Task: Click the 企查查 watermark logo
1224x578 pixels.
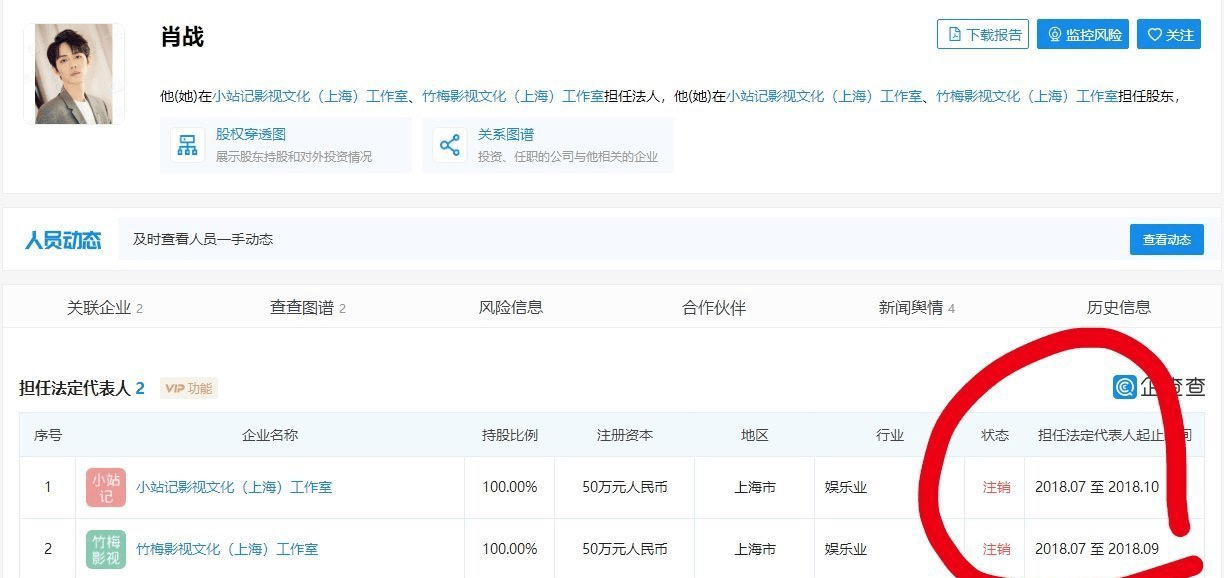Action: [x=1159, y=387]
